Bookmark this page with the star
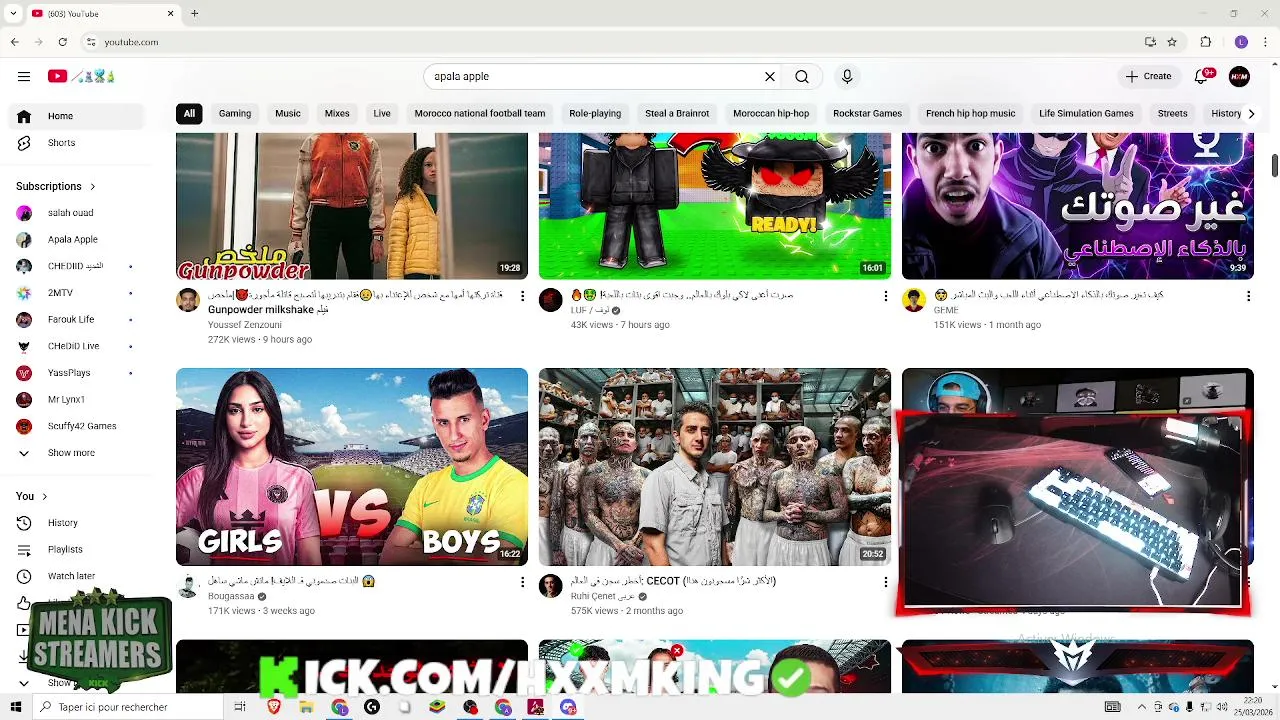Screen dimensions: 1280x720 [1172, 42]
